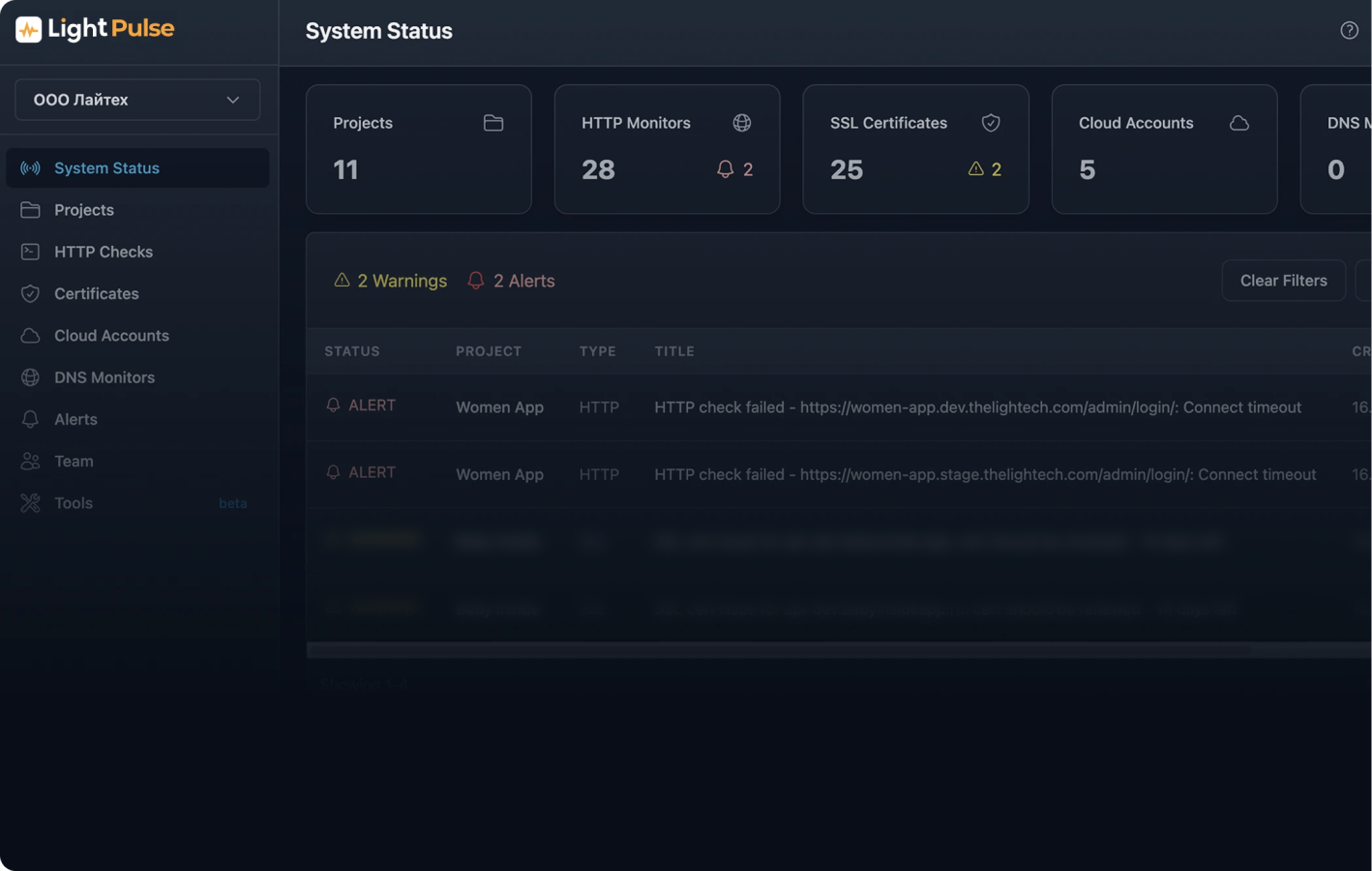The image size is (1372, 871).
Task: Click the shield icon on SSL Certificates card
Action: coord(990,123)
